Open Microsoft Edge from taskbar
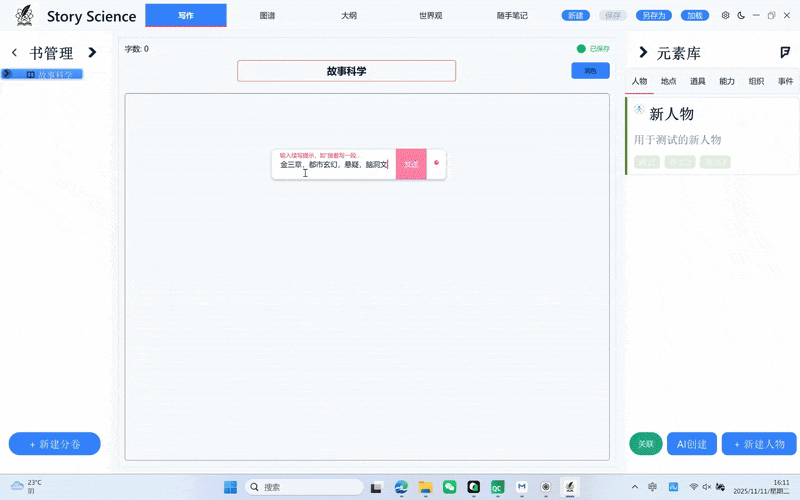 [401, 487]
